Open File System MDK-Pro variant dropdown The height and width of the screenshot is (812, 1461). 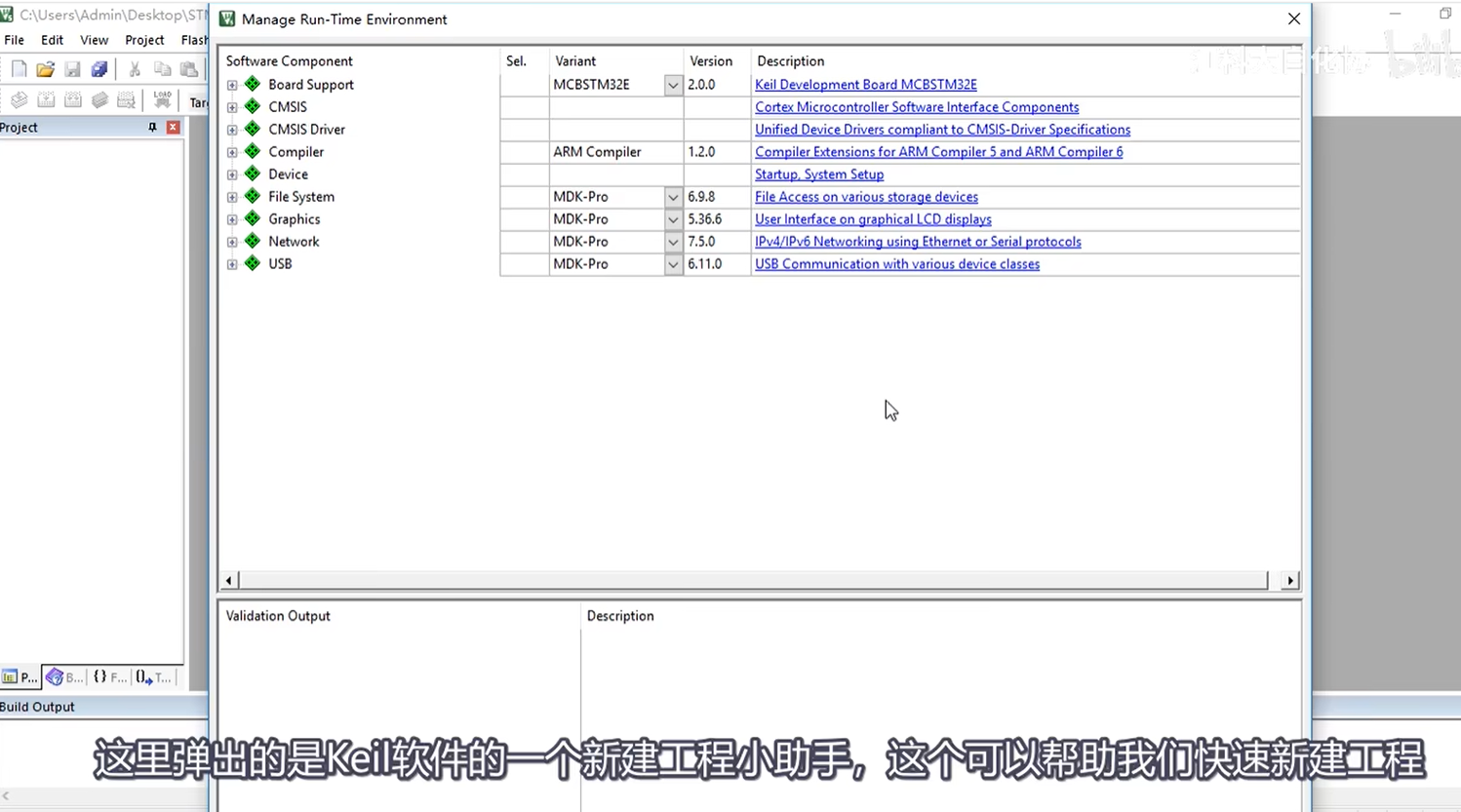point(673,197)
